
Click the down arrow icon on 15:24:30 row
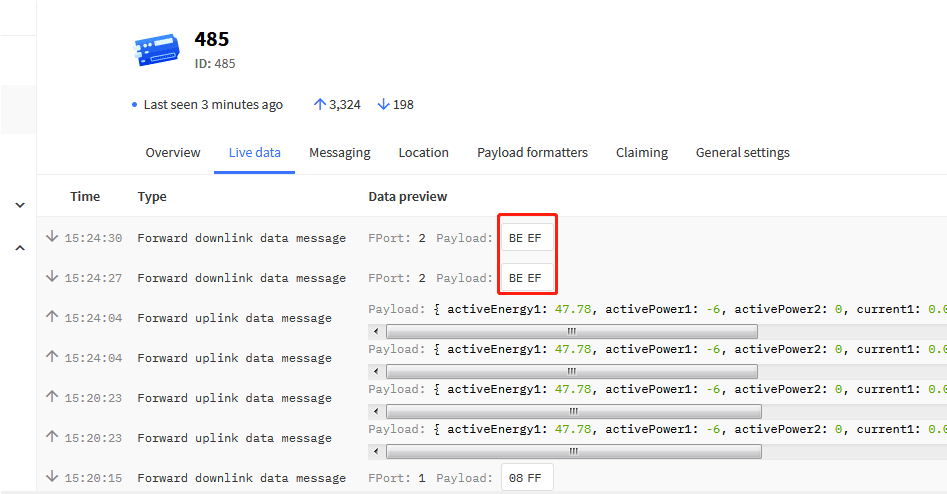tap(52, 236)
